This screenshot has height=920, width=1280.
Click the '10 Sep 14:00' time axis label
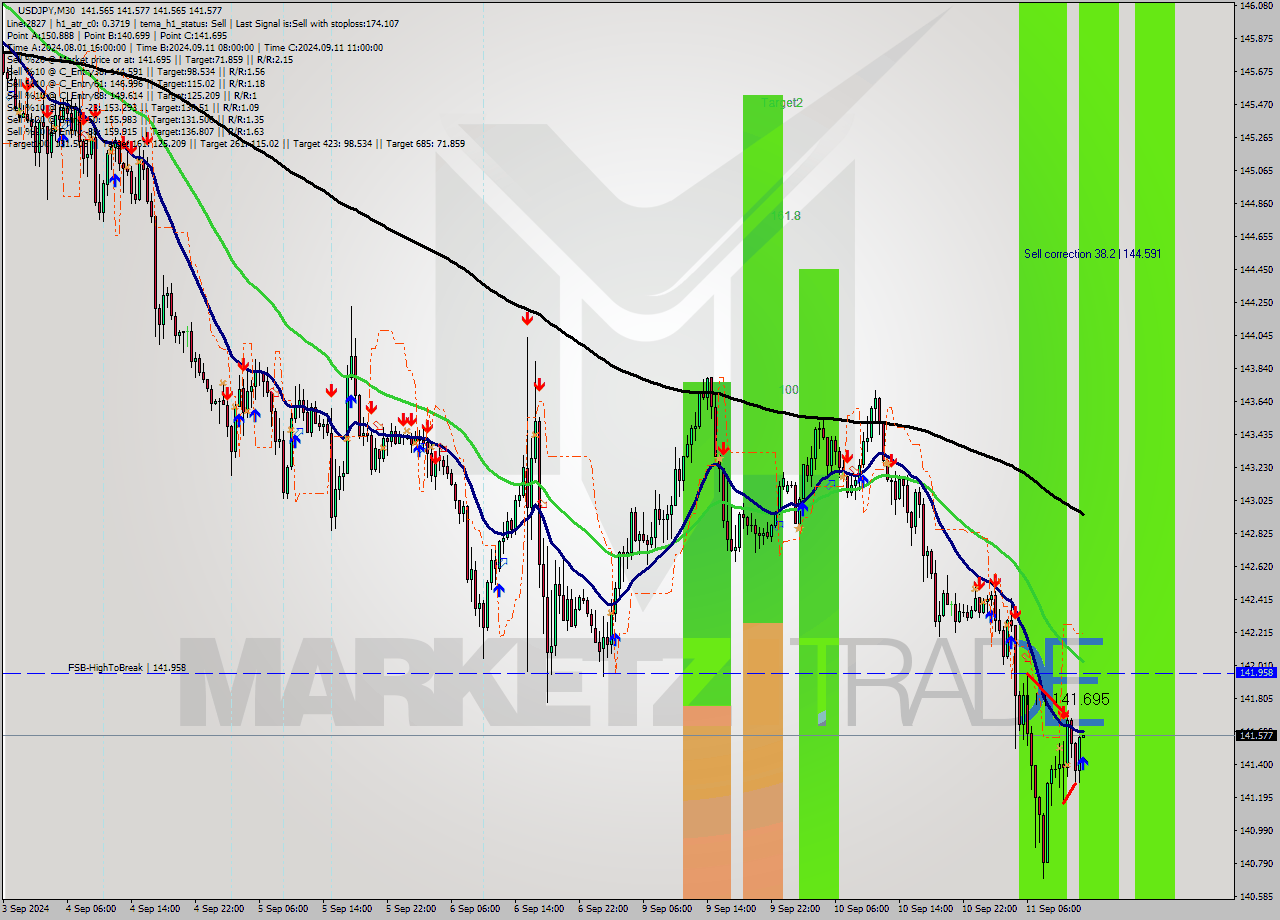coord(924,909)
